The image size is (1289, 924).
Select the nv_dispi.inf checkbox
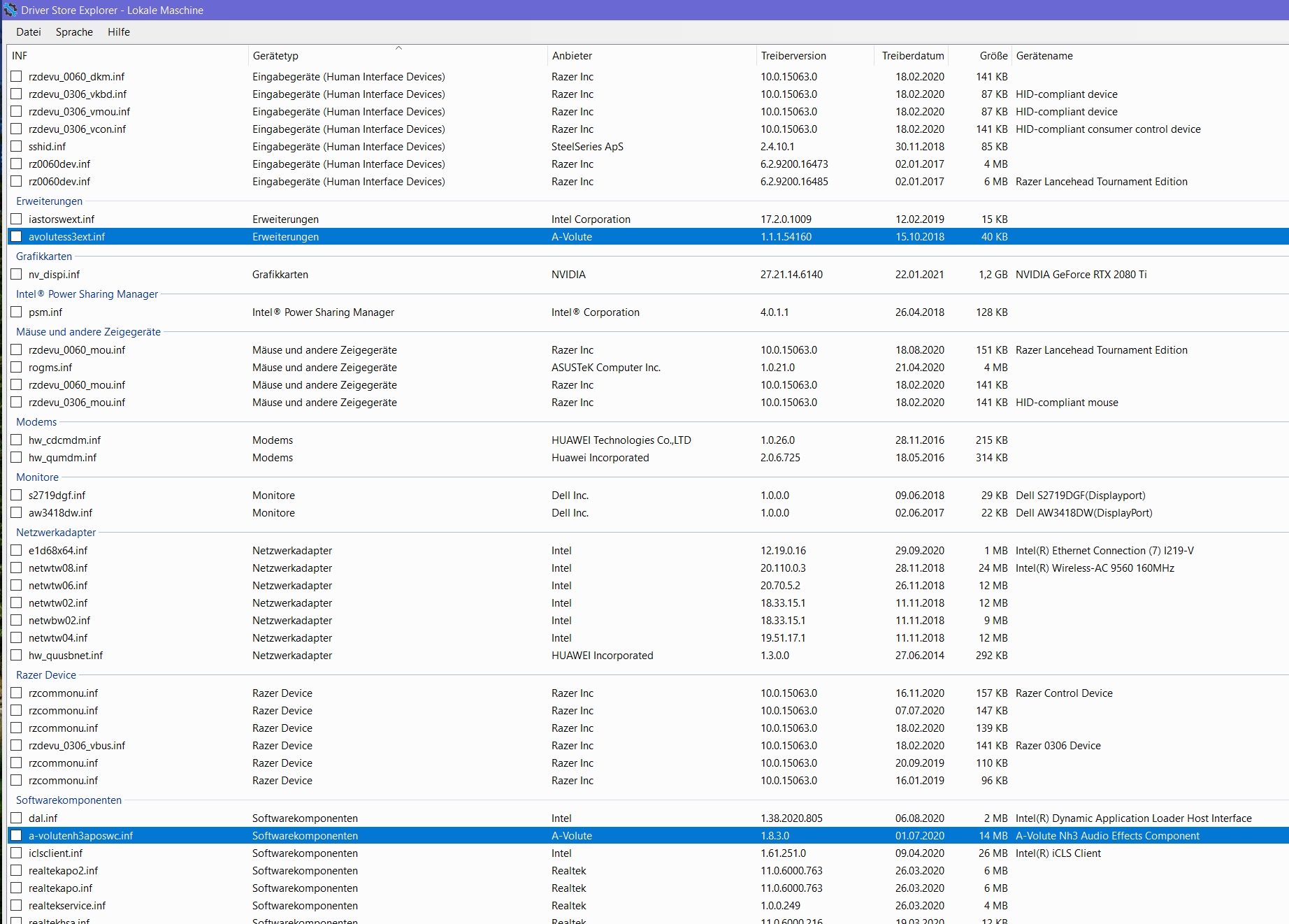pyautogui.click(x=16, y=274)
